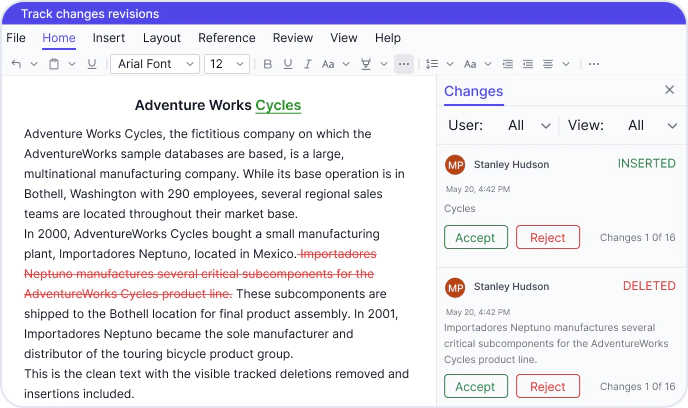Accept the deleted Importadores Neptuno sentence change
This screenshot has height=408, width=688.
(476, 387)
